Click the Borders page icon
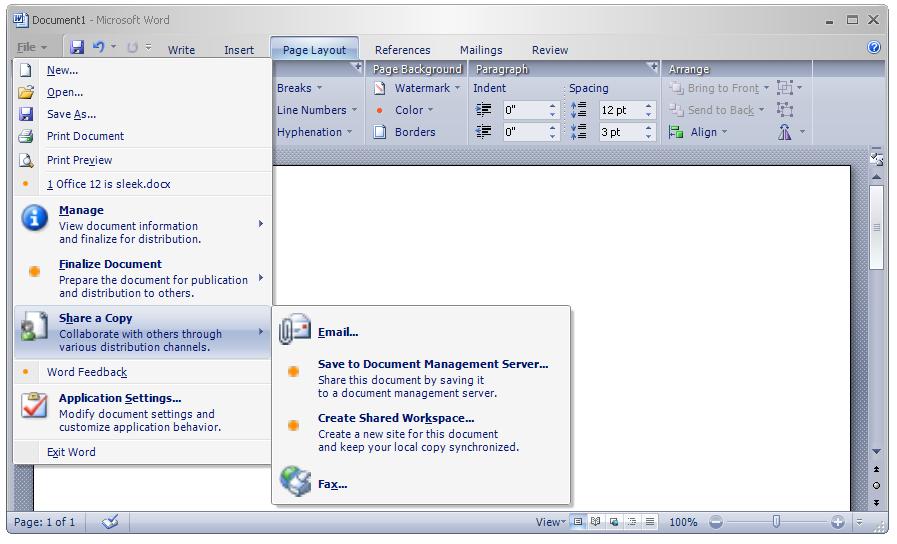Screen dimensions: 897x544 click(379, 132)
